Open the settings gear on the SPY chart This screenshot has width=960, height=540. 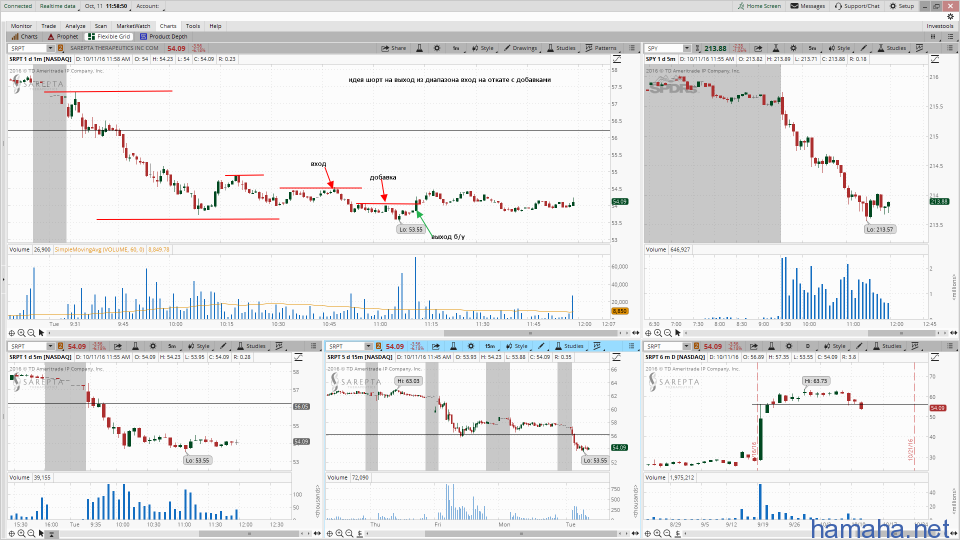coord(793,48)
